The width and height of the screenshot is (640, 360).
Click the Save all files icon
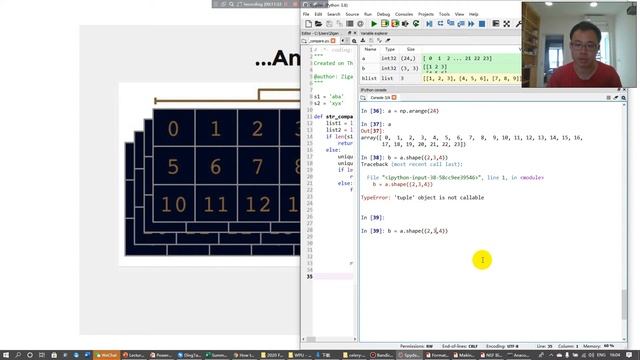[339, 24]
